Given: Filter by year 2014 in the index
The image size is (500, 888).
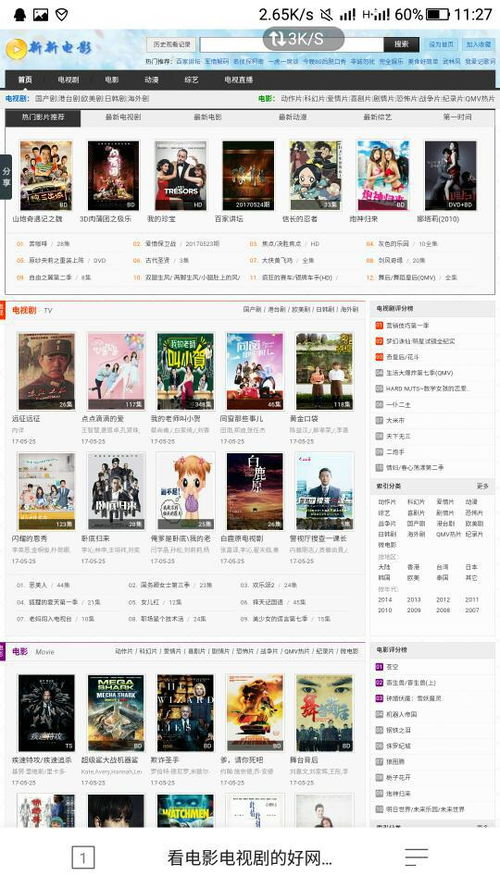Looking at the screenshot, I should tap(385, 599).
